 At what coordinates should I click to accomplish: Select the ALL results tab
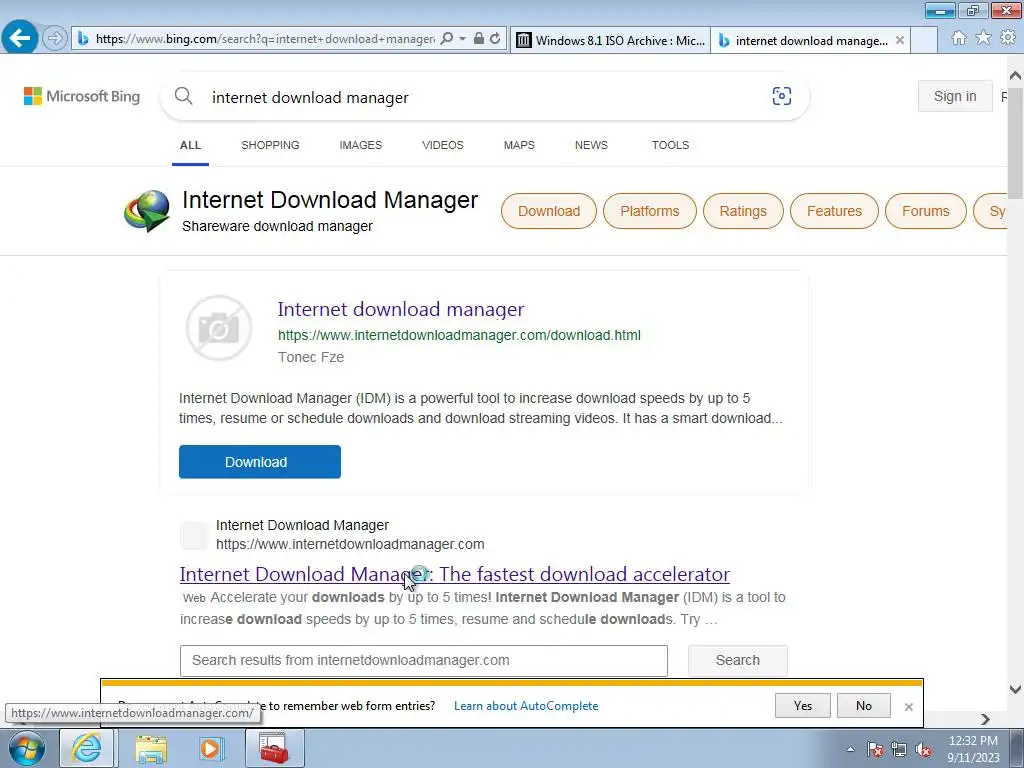pyautogui.click(x=191, y=145)
